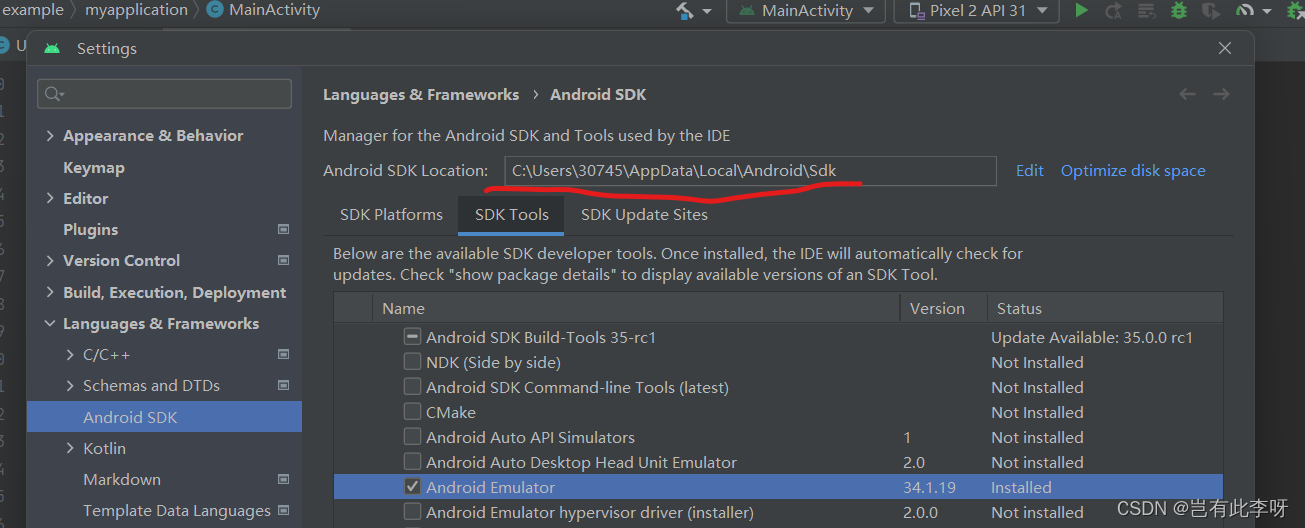Viewport: 1305px width, 528px height.
Task: Select Plugins in the settings tree
Action: pos(91,229)
